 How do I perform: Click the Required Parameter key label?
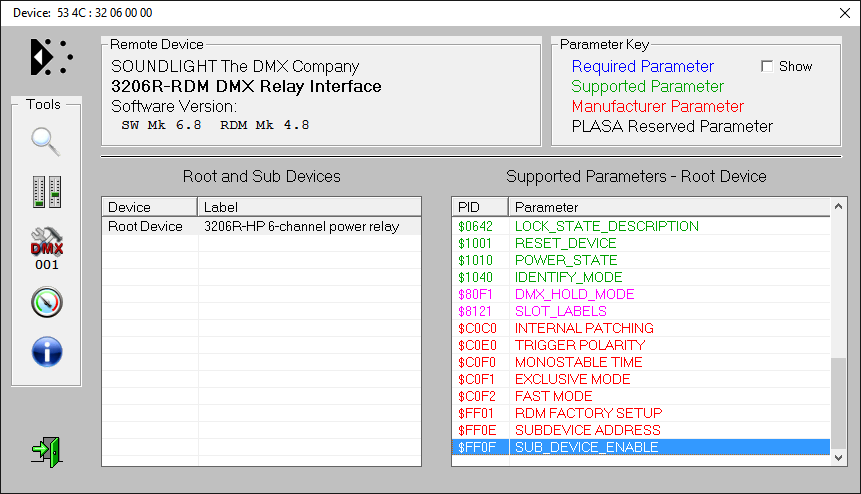coord(642,67)
